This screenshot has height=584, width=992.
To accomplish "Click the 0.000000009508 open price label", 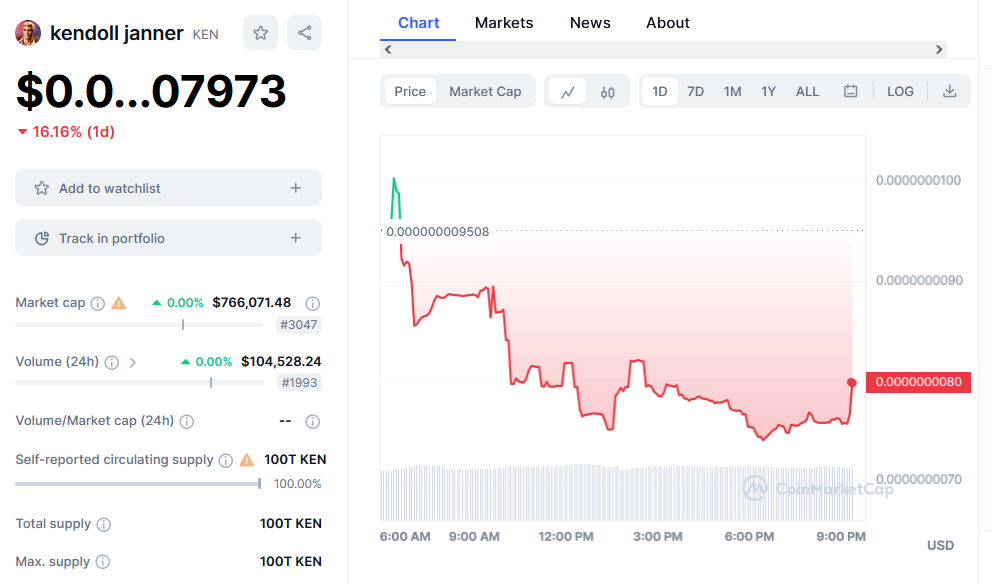I will click(438, 232).
